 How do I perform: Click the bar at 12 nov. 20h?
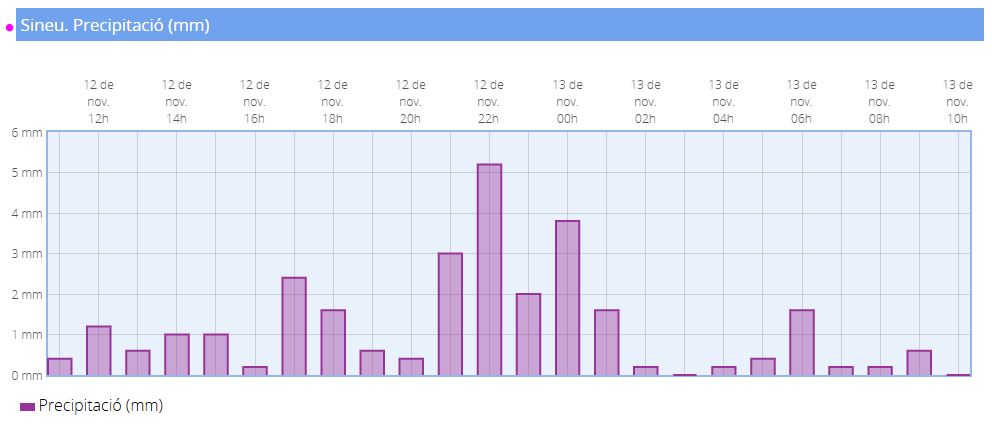[411, 366]
